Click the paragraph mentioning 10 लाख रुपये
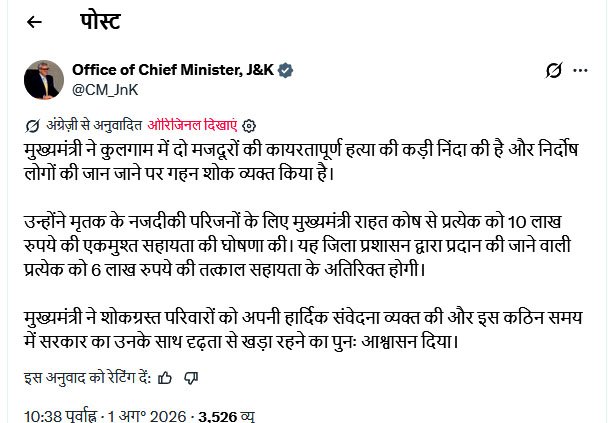The width and height of the screenshot is (608, 423). click(297, 246)
